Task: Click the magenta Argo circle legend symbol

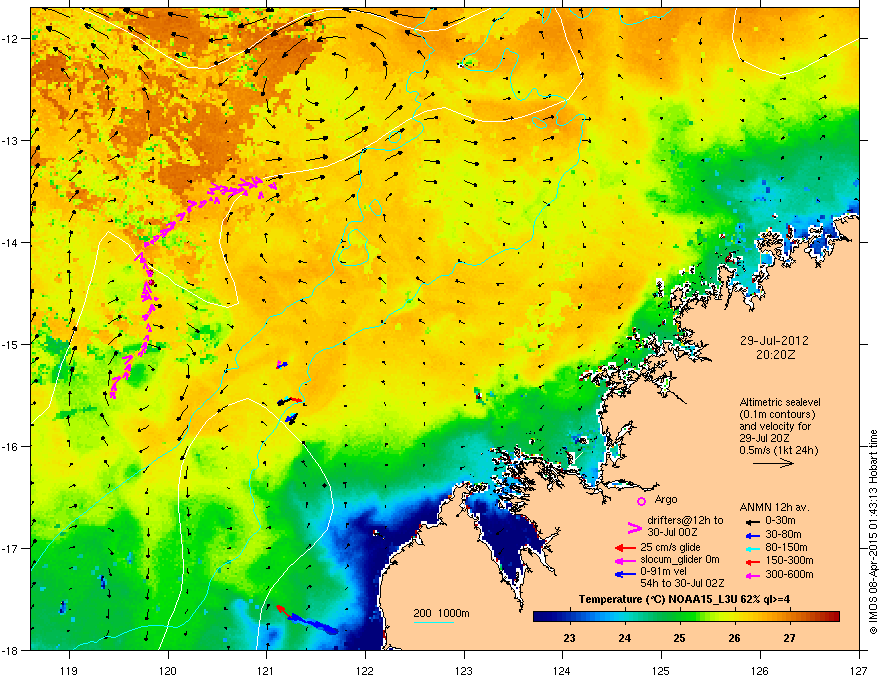Action: [641, 501]
